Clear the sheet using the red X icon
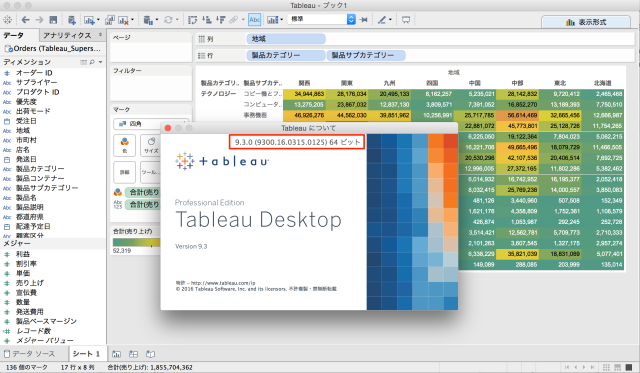 point(123,20)
